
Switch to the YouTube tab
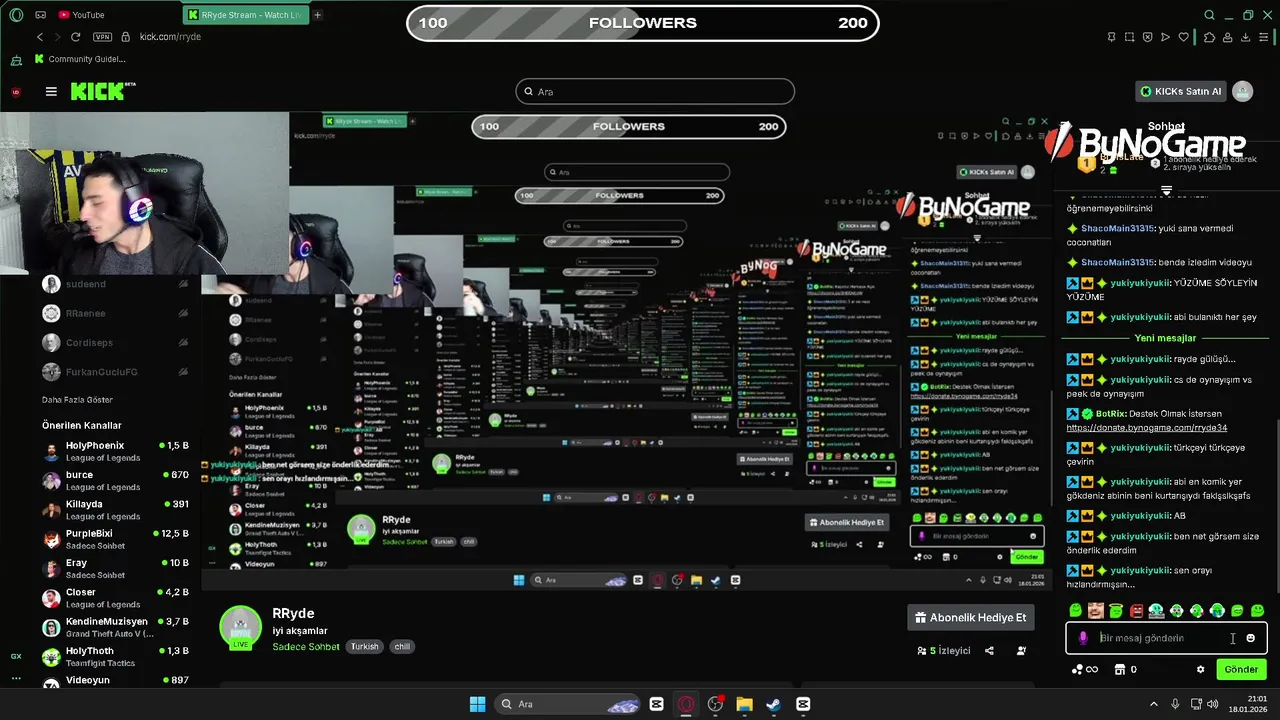point(82,15)
